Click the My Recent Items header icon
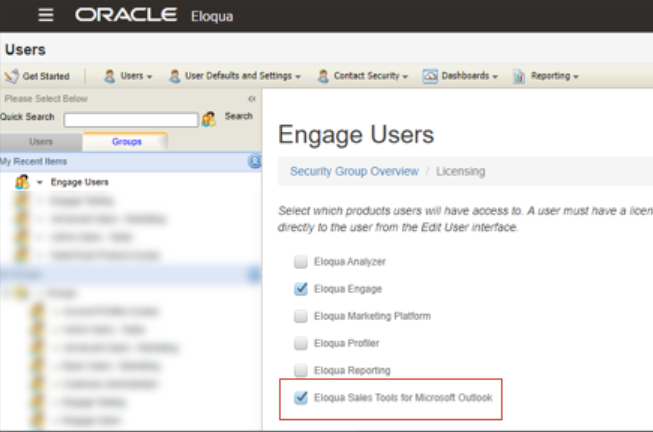Screen dimensions: 653x432 [x=254, y=161]
